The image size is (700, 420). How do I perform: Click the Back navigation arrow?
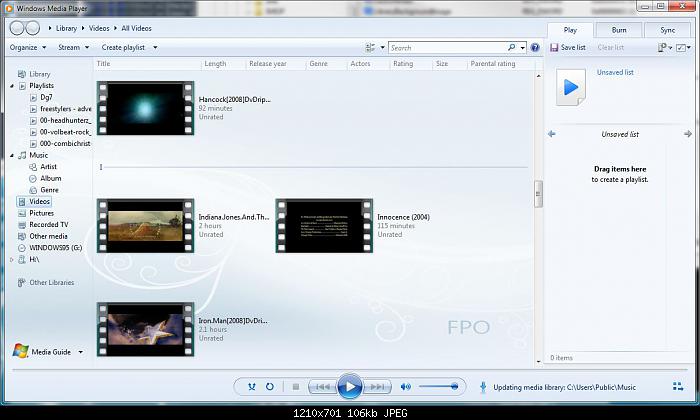tap(17, 28)
